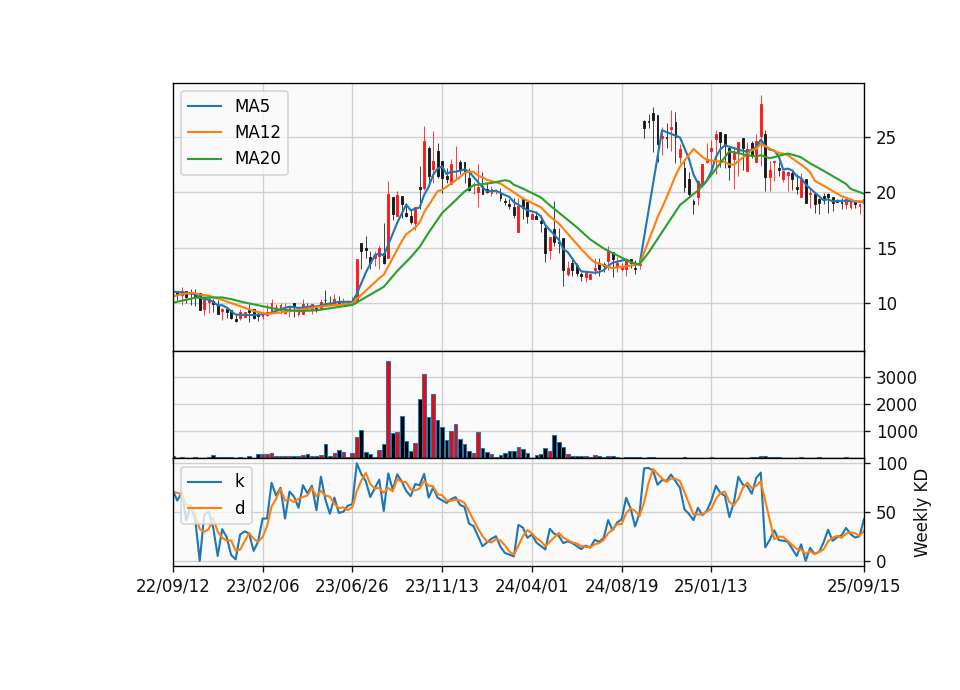Click the price axis label 10
The width and height of the screenshot is (960, 690).
[886, 304]
